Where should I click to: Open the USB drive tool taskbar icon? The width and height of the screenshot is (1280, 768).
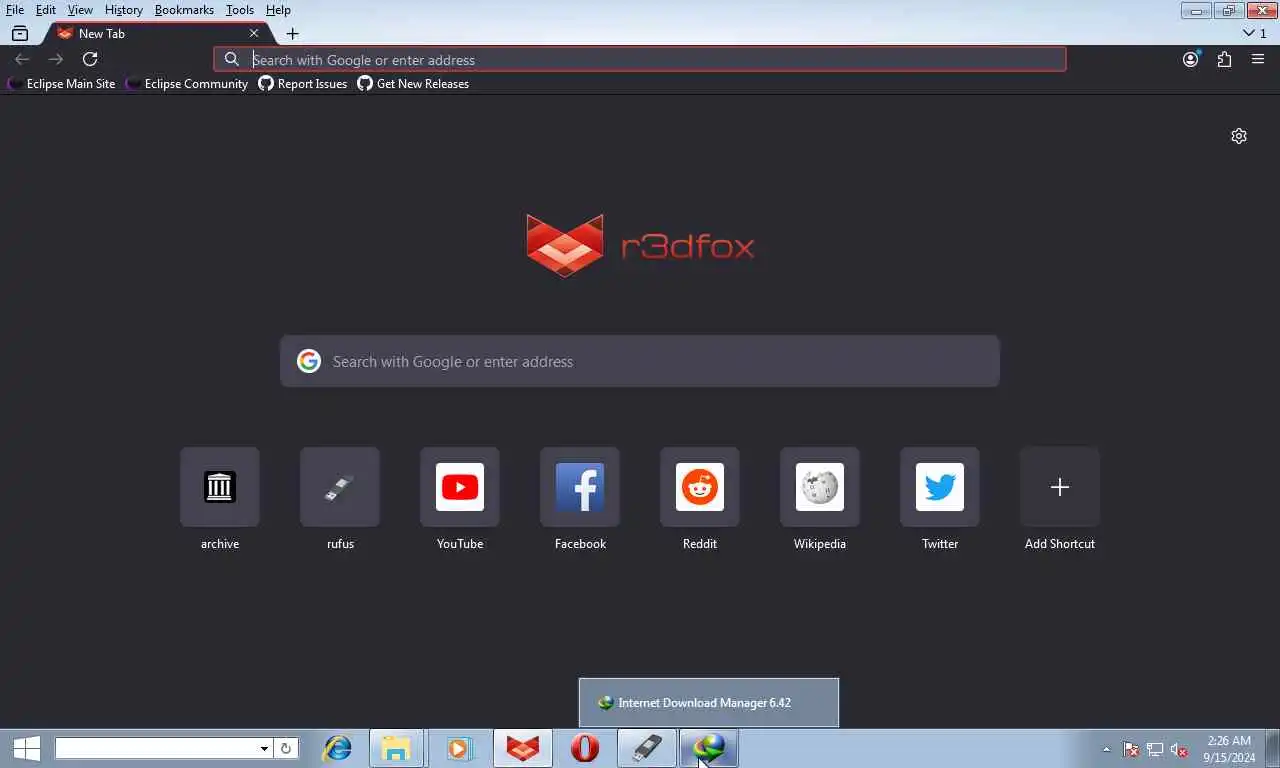click(647, 748)
